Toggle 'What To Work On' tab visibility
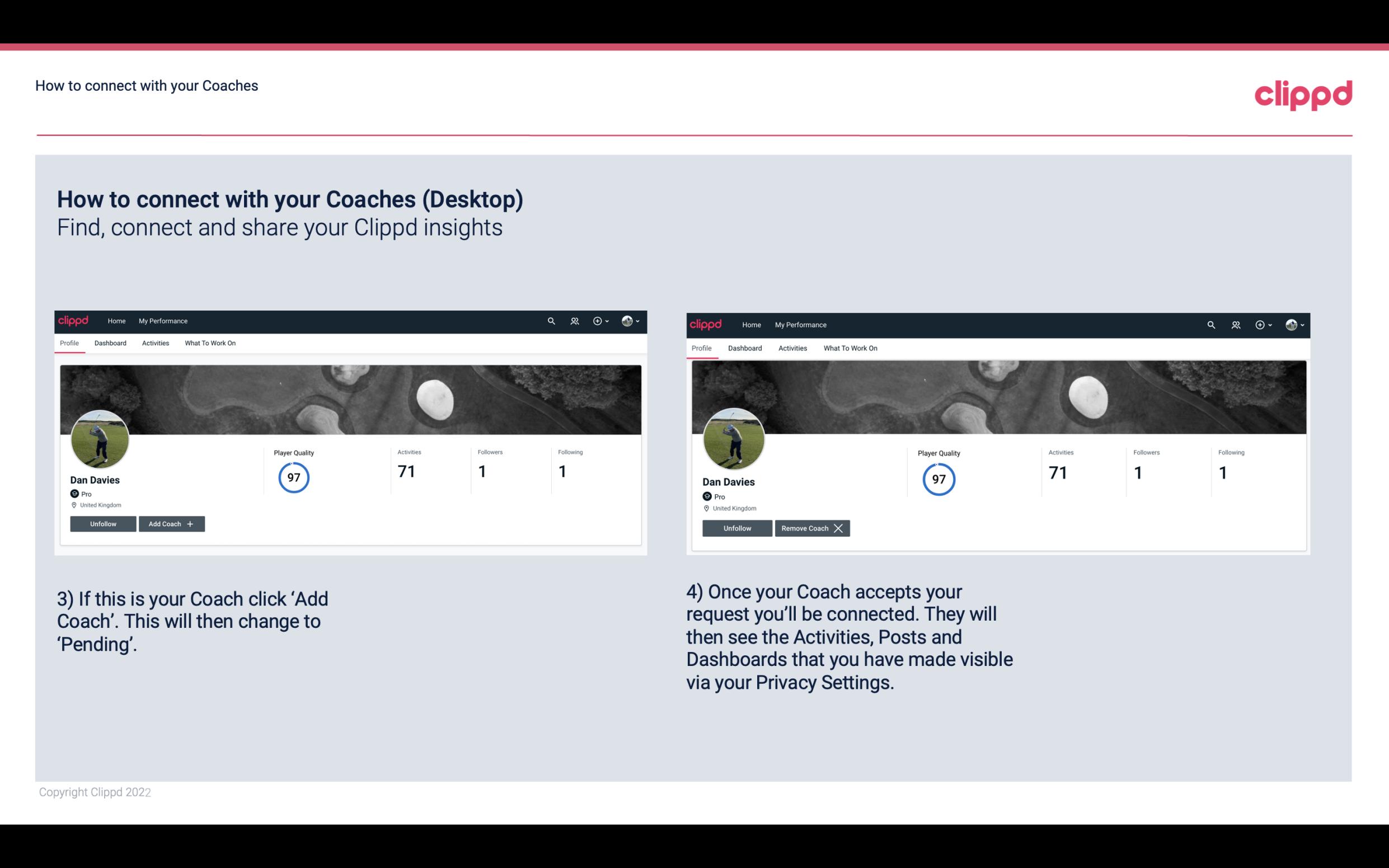The image size is (1389, 868). pyautogui.click(x=209, y=343)
